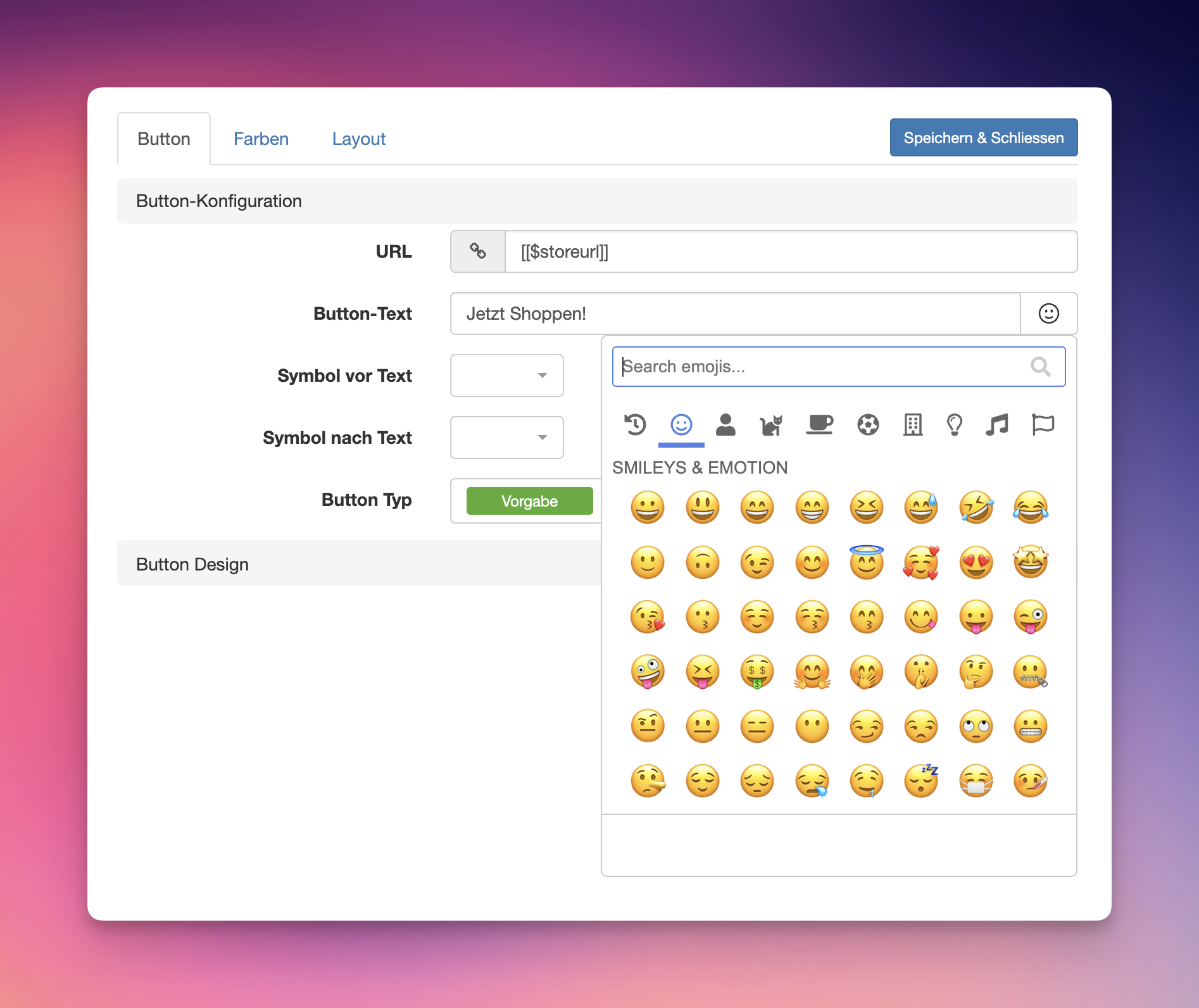Switch to the Farben tab
The height and width of the screenshot is (1008, 1199).
click(261, 139)
